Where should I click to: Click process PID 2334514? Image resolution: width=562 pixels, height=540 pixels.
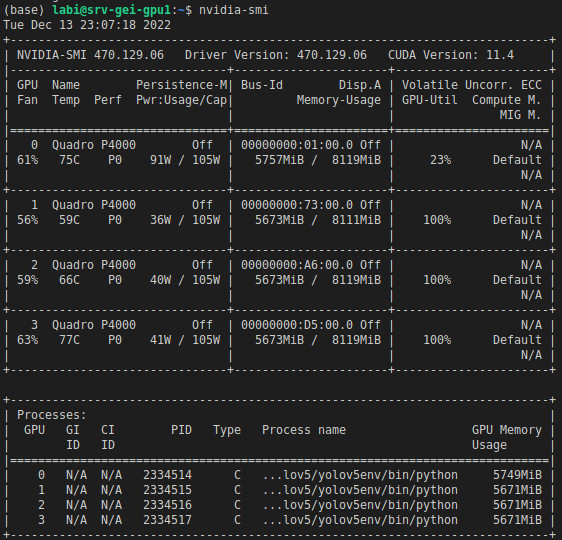167,475
